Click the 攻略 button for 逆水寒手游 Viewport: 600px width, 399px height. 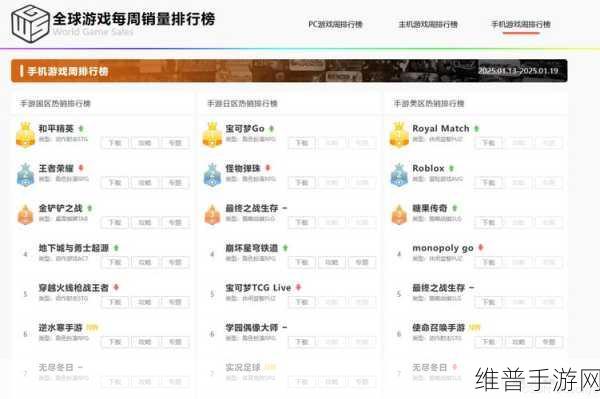(x=145, y=342)
